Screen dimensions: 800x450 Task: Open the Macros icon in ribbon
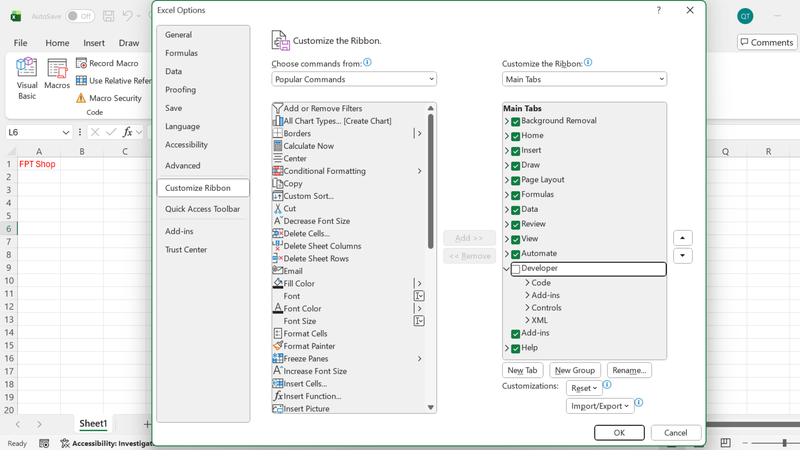57,68
